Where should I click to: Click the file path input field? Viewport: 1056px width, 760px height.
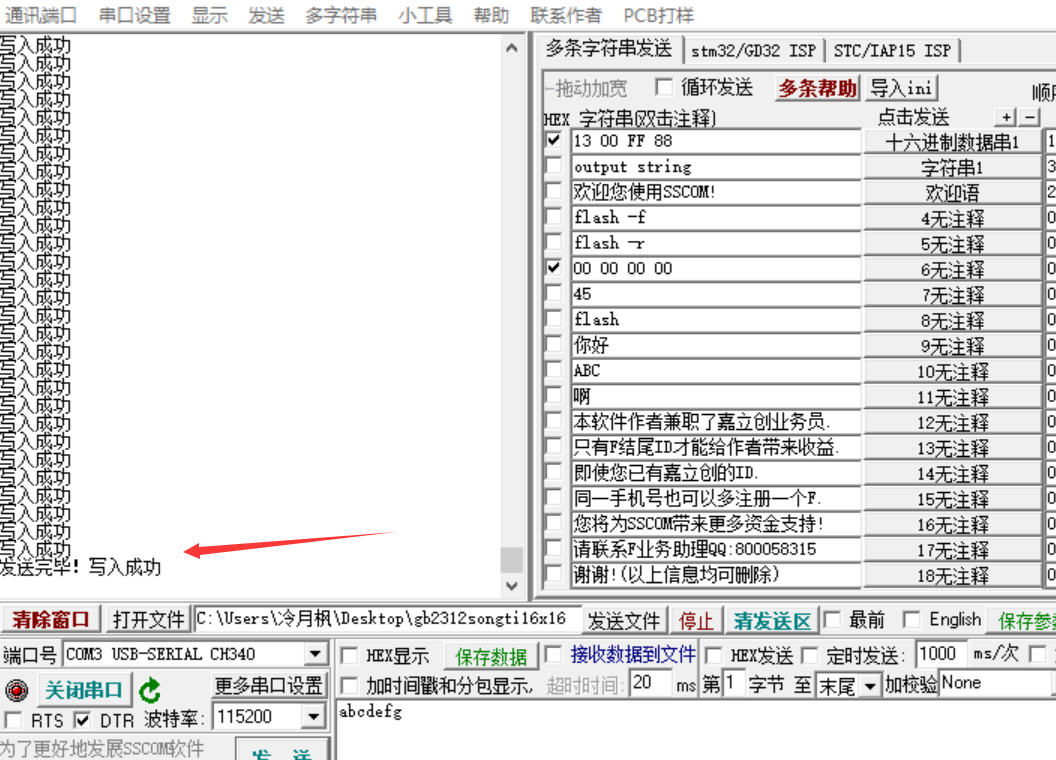pos(388,619)
